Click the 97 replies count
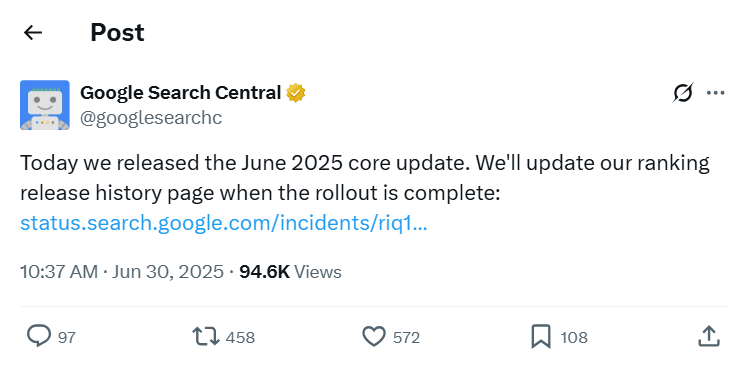This screenshot has height=370, width=746. point(67,338)
